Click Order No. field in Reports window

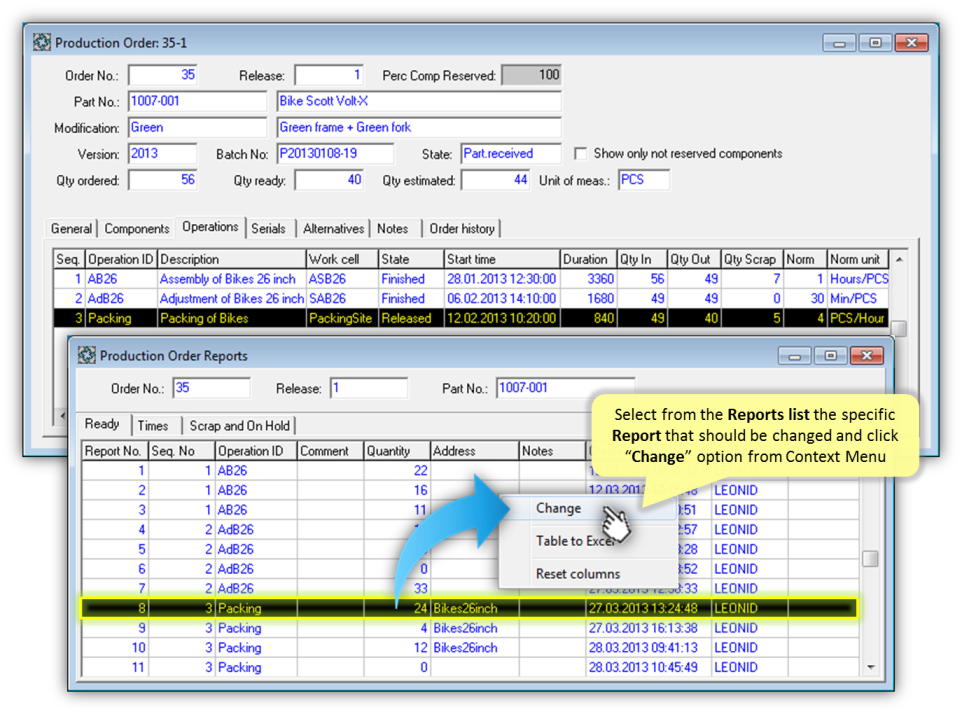211,388
